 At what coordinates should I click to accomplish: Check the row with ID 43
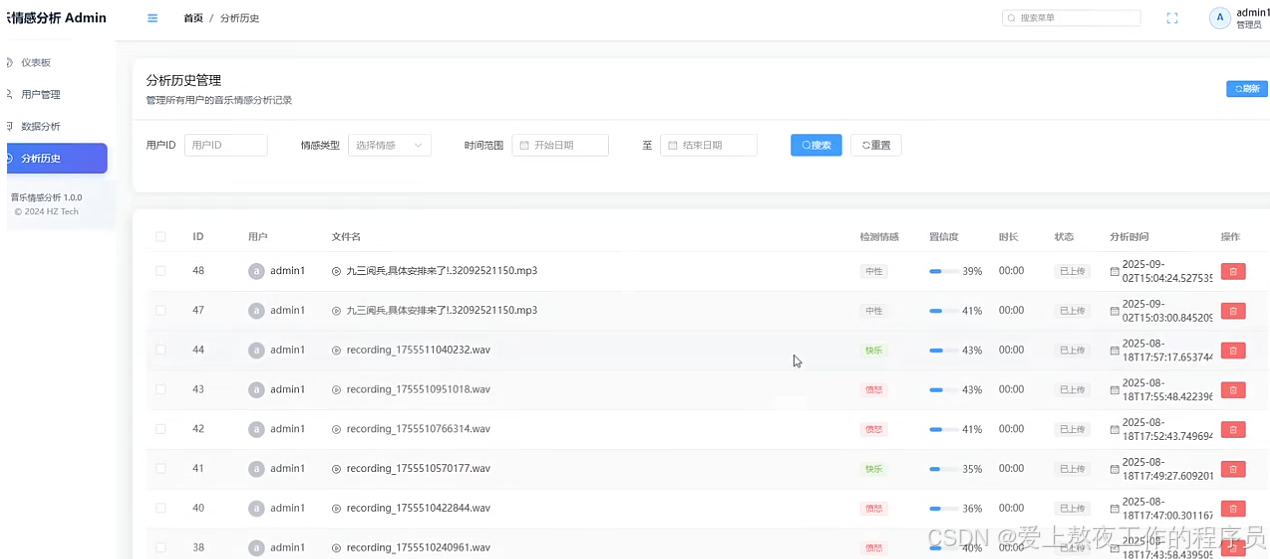pyautogui.click(x=160, y=390)
